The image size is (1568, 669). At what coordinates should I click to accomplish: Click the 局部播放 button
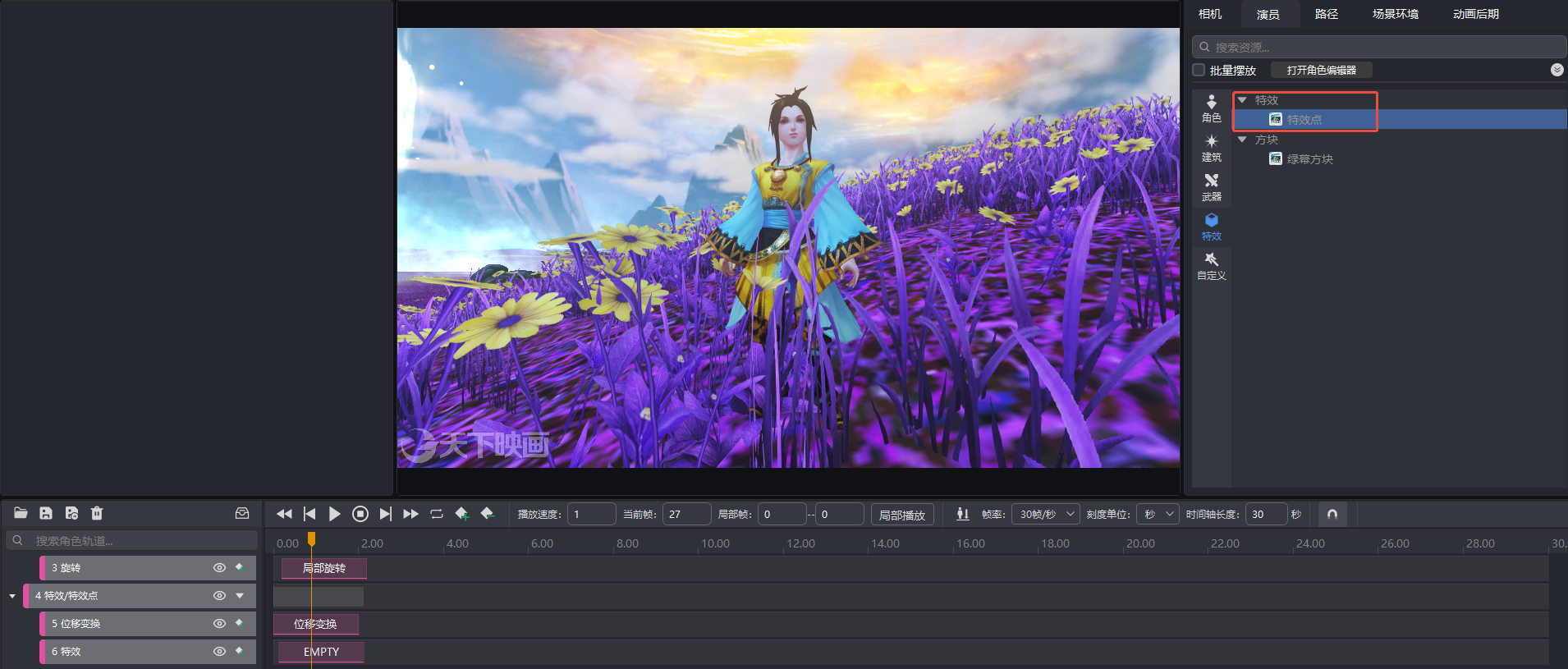[x=902, y=515]
